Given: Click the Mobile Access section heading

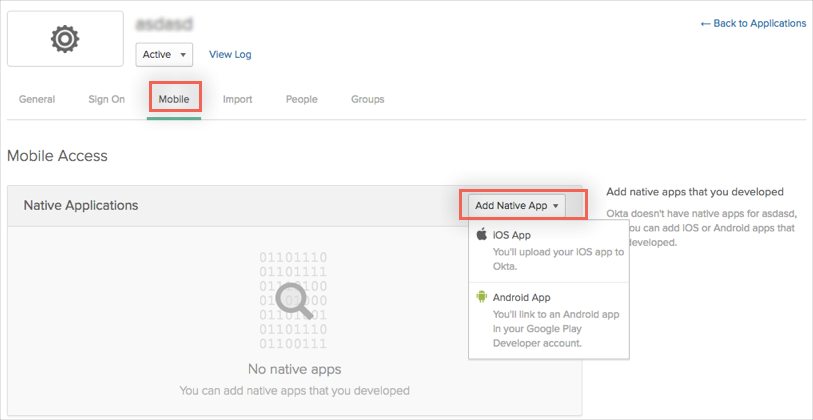Looking at the screenshot, I should pyautogui.click(x=57, y=156).
